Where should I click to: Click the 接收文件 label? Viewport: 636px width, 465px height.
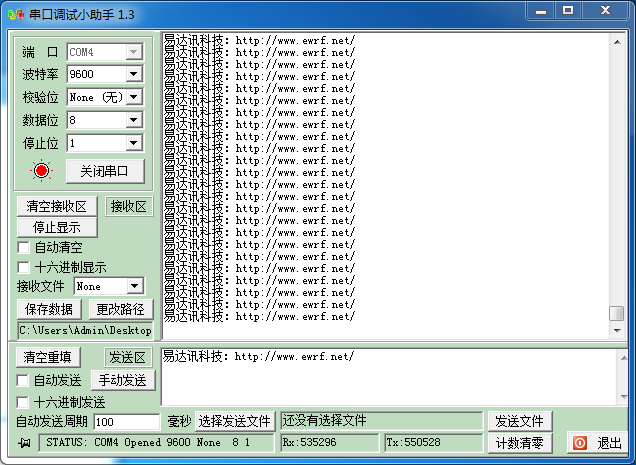tap(41, 286)
